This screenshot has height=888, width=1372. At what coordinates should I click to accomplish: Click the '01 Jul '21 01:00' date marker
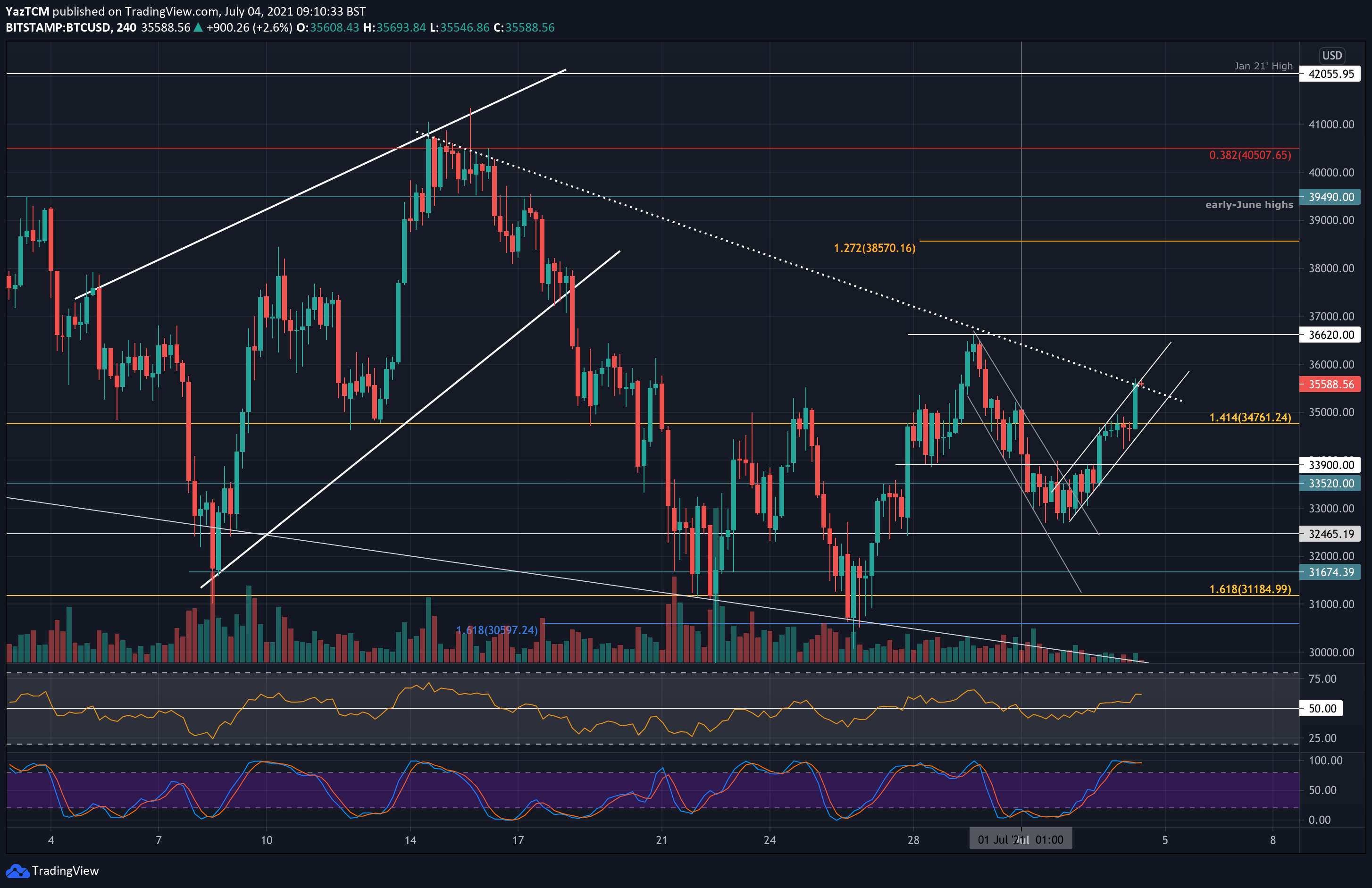coord(1021,839)
